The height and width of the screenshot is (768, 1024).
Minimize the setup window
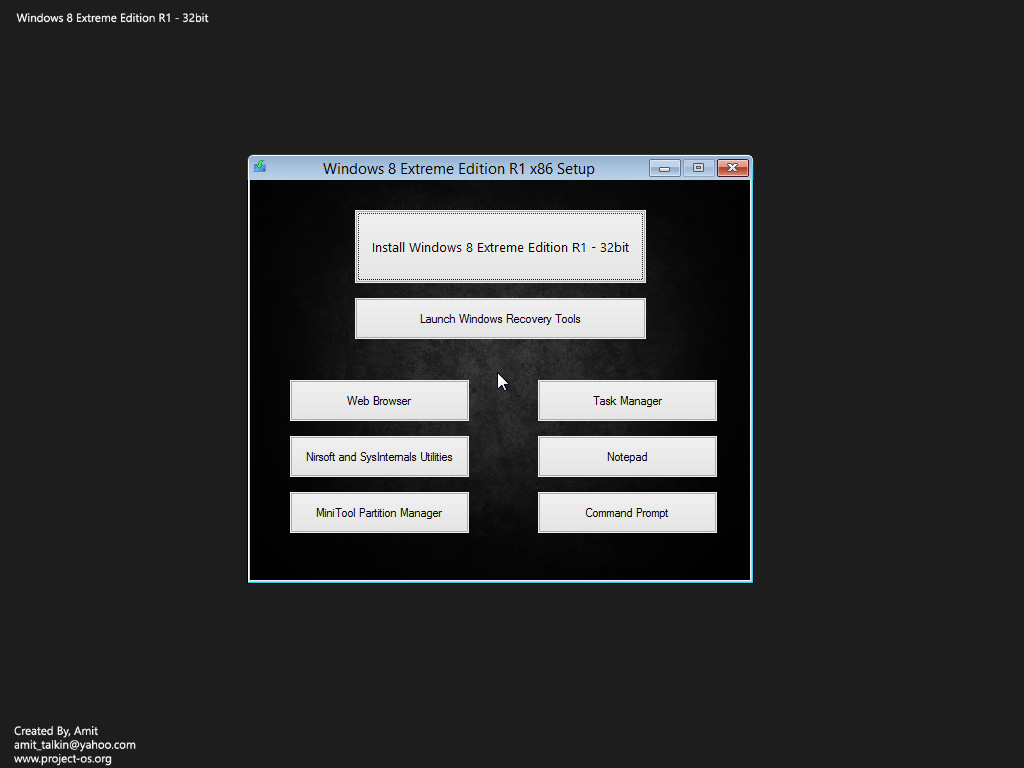pos(664,167)
